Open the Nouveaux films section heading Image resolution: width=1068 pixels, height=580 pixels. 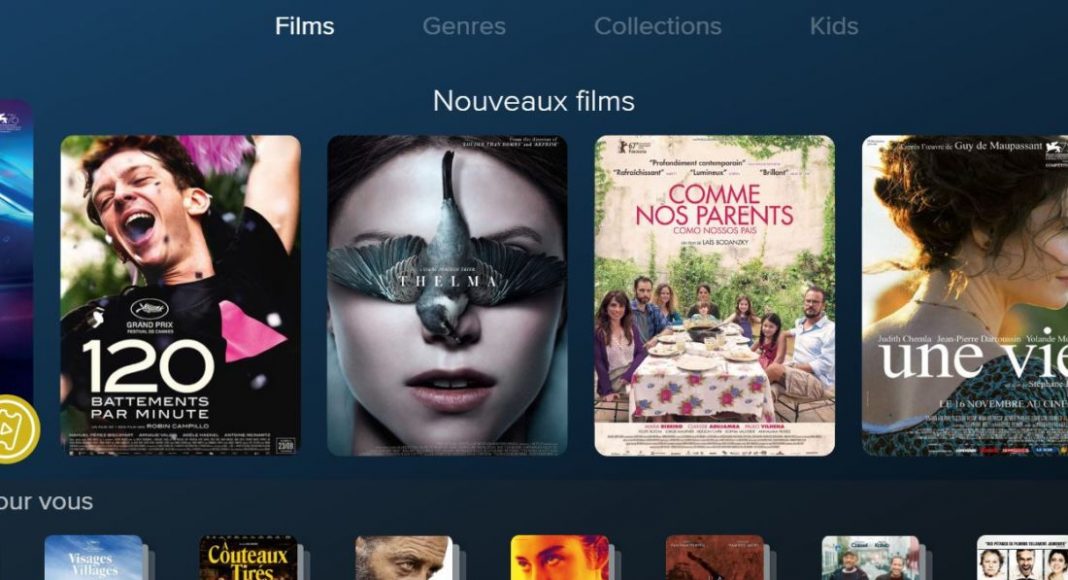click(534, 101)
